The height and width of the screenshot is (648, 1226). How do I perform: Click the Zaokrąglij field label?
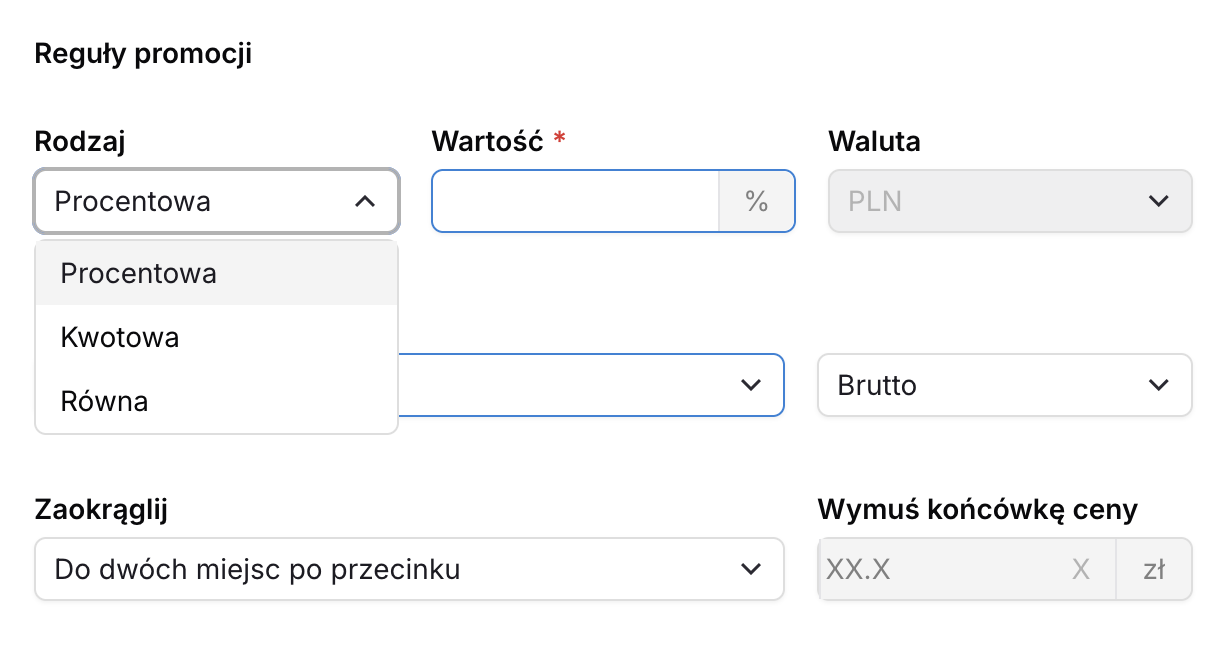pyautogui.click(x=101, y=511)
